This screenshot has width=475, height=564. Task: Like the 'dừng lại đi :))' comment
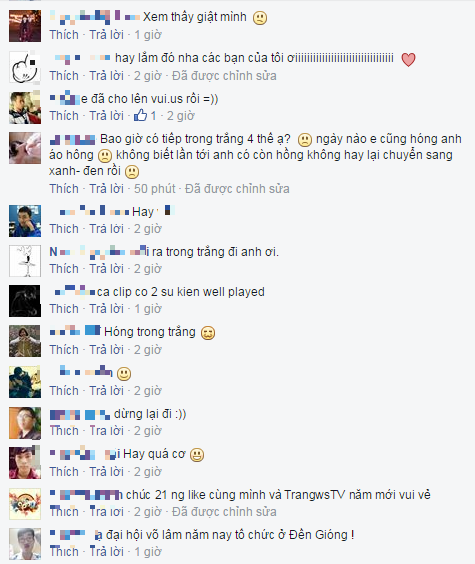64,431
